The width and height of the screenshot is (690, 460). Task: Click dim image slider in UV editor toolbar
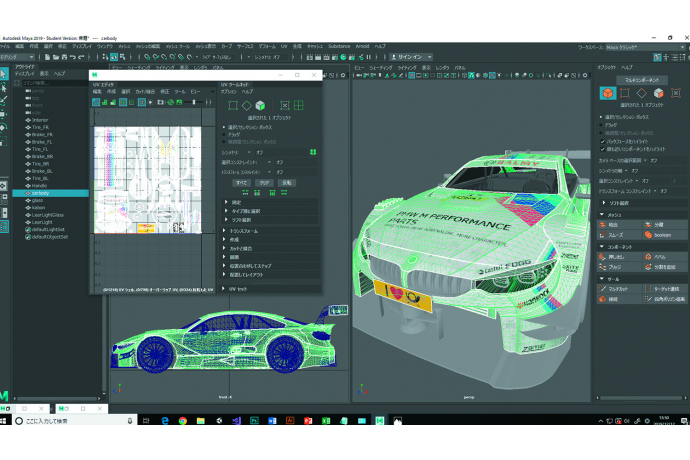[x=195, y=102]
